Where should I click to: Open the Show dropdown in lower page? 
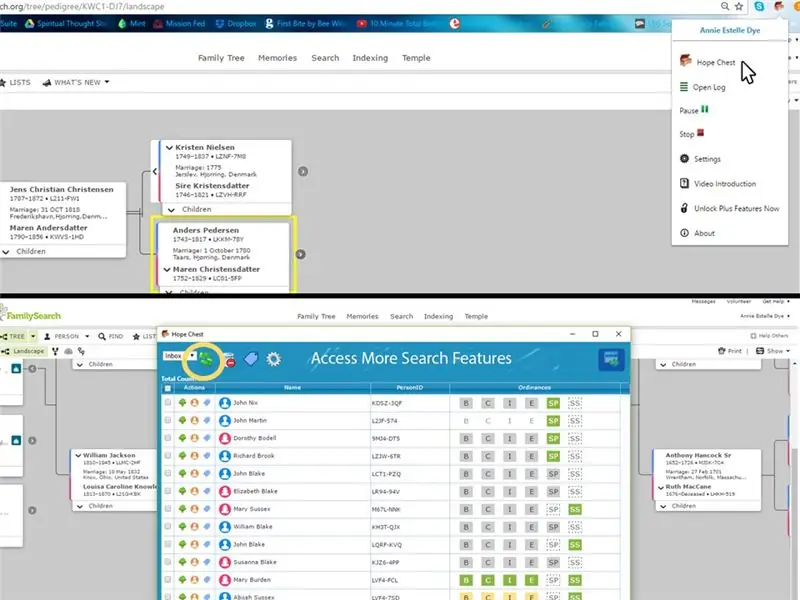[x=772, y=351]
